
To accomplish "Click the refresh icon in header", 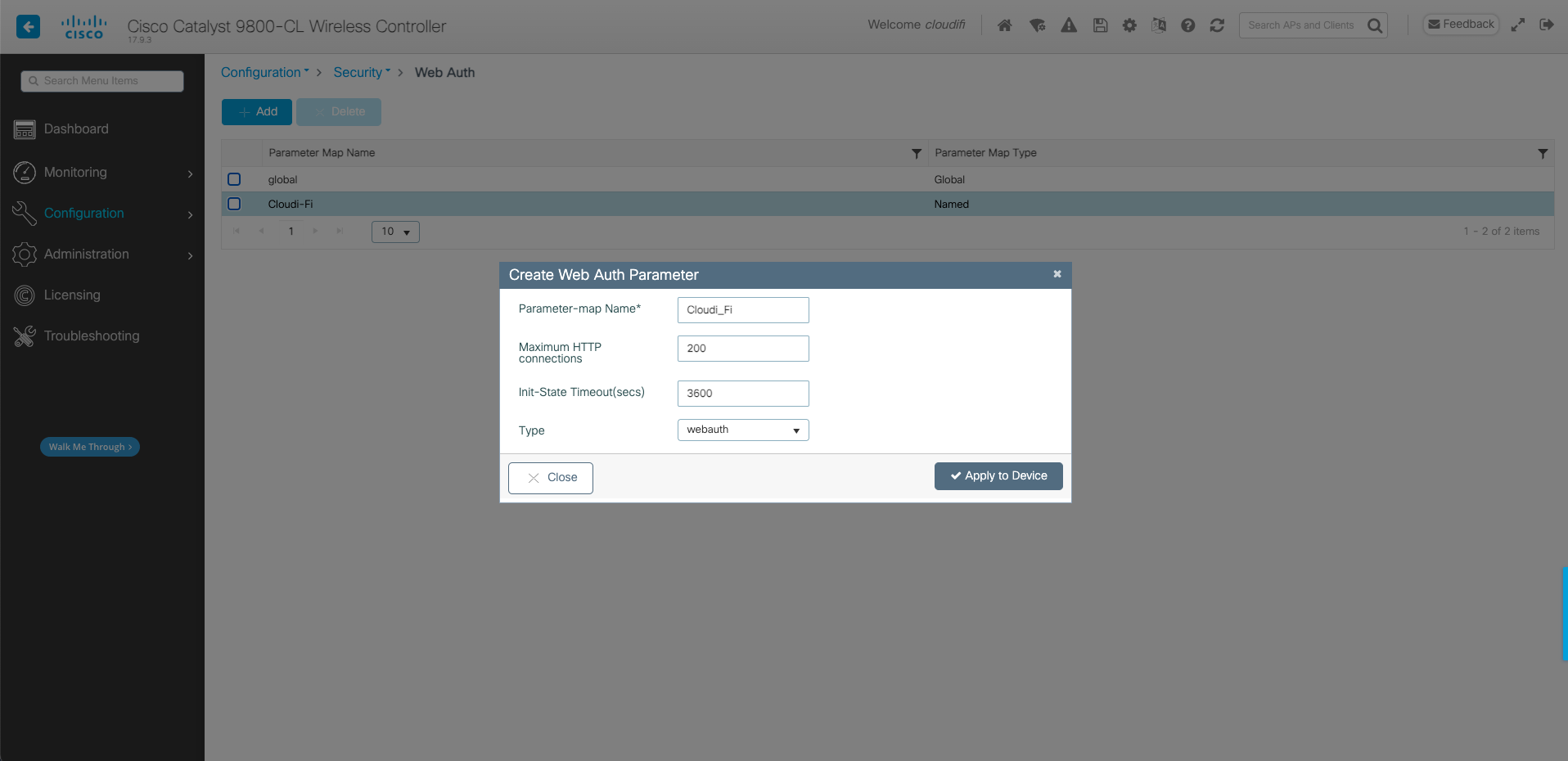I will click(x=1217, y=25).
